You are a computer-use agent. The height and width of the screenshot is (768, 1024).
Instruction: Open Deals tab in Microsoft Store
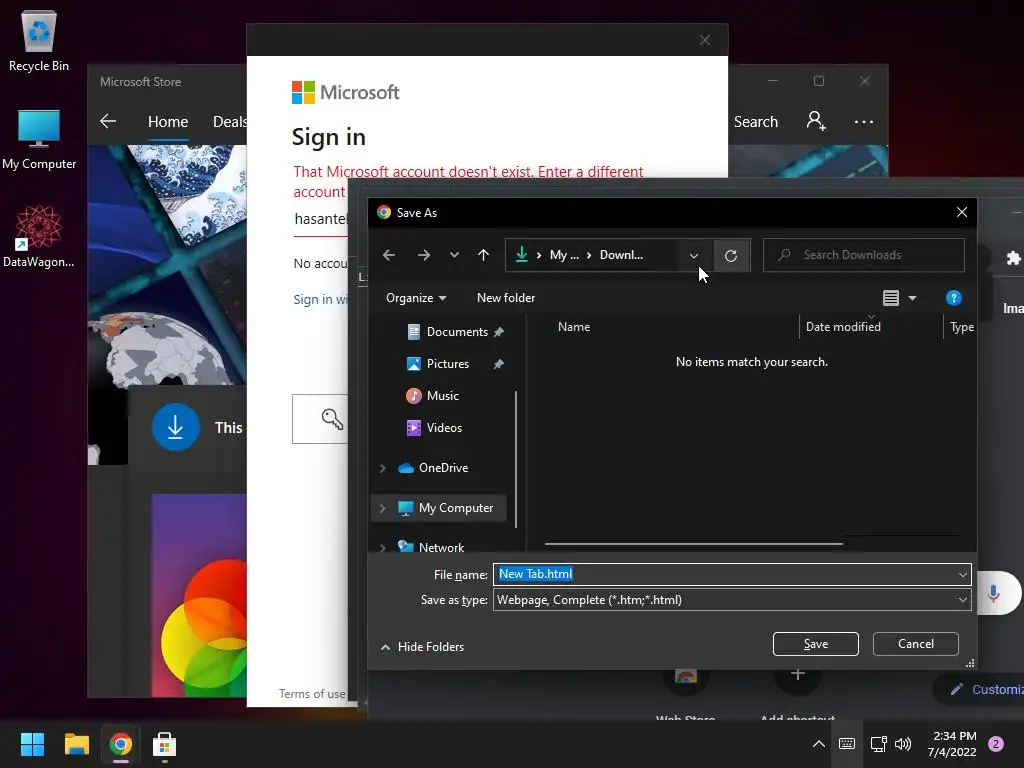tap(229, 121)
